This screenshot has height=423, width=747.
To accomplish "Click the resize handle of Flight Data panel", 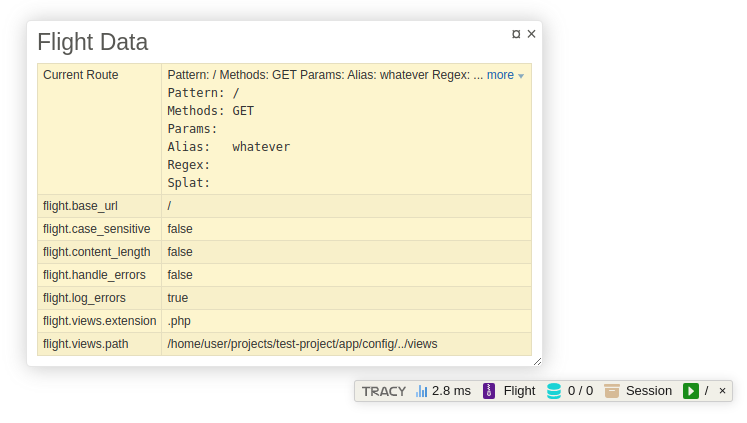I will click(x=537, y=361).
